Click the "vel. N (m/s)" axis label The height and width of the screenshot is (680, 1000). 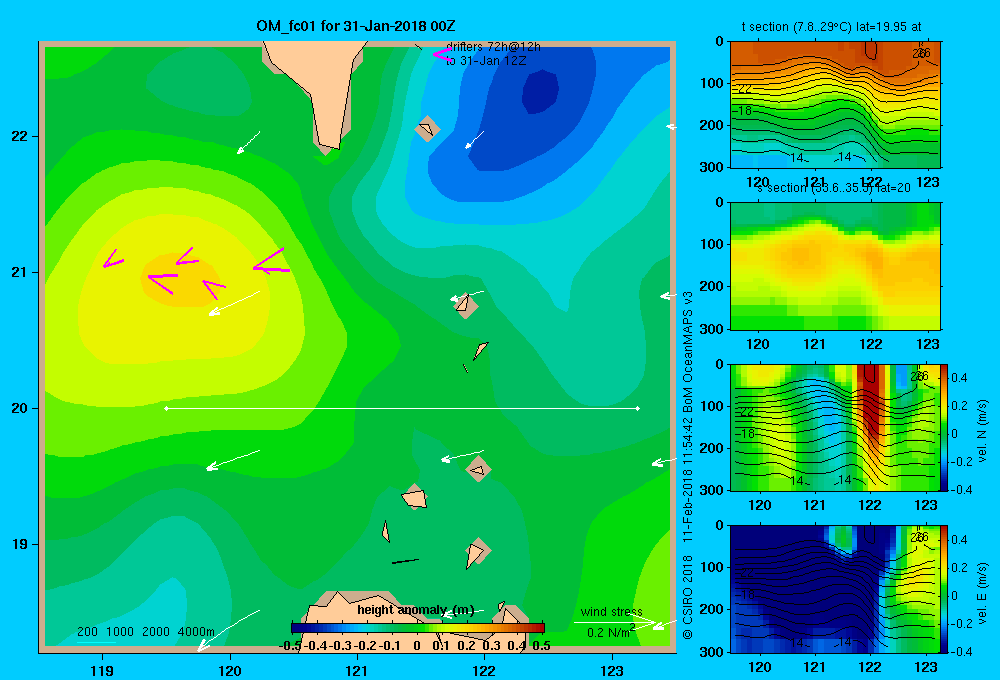coord(983,431)
